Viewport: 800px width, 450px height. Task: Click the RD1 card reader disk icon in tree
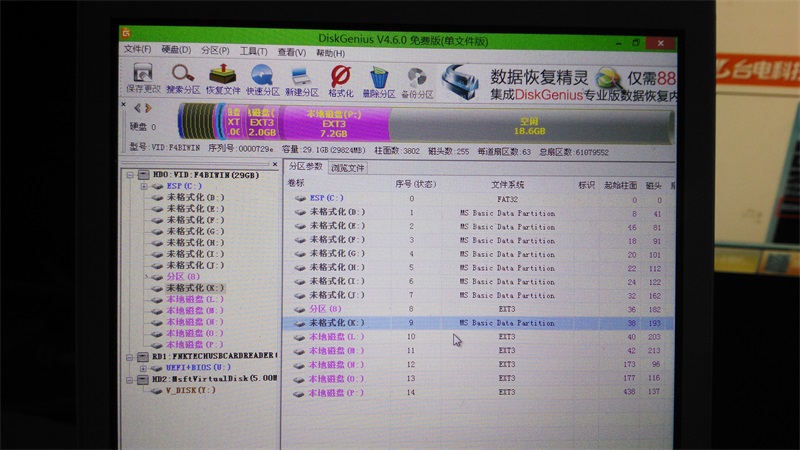tap(143, 356)
